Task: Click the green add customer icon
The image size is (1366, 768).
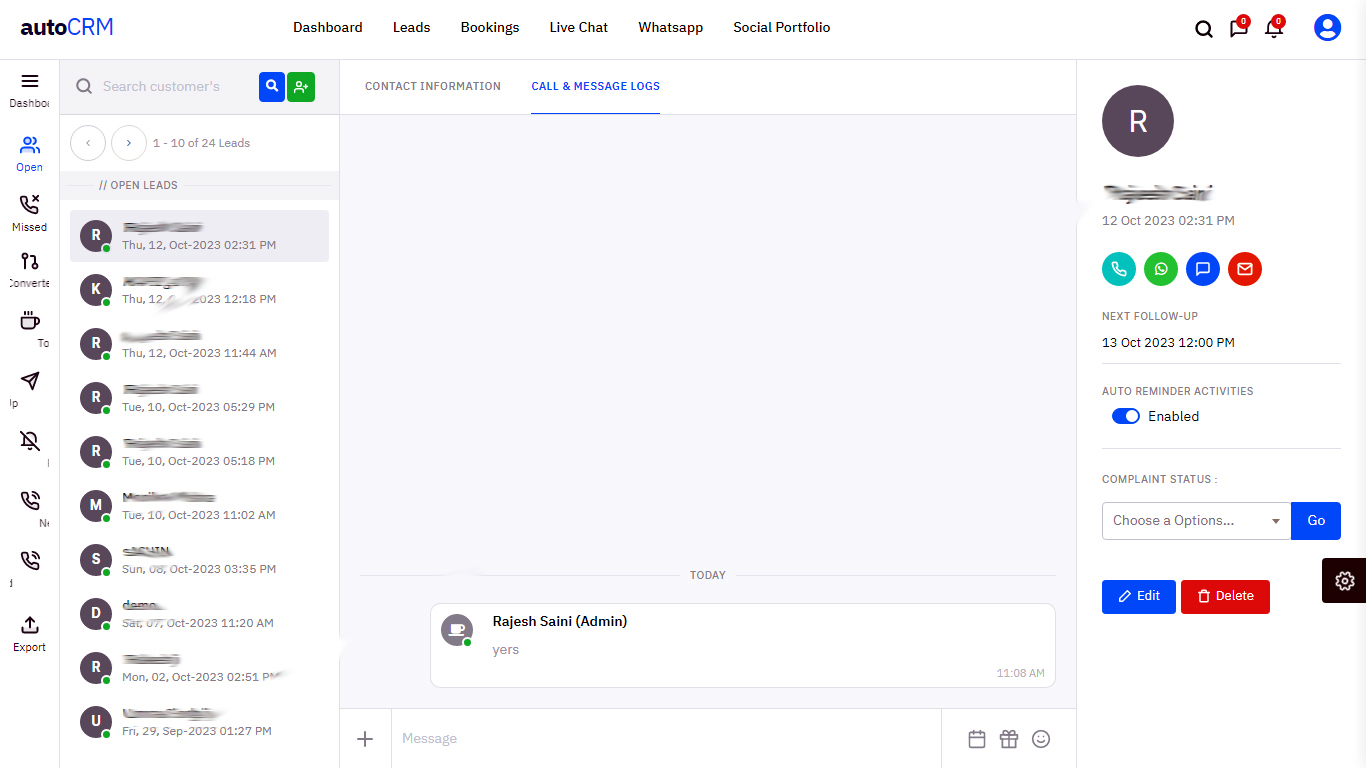Action: coord(301,87)
